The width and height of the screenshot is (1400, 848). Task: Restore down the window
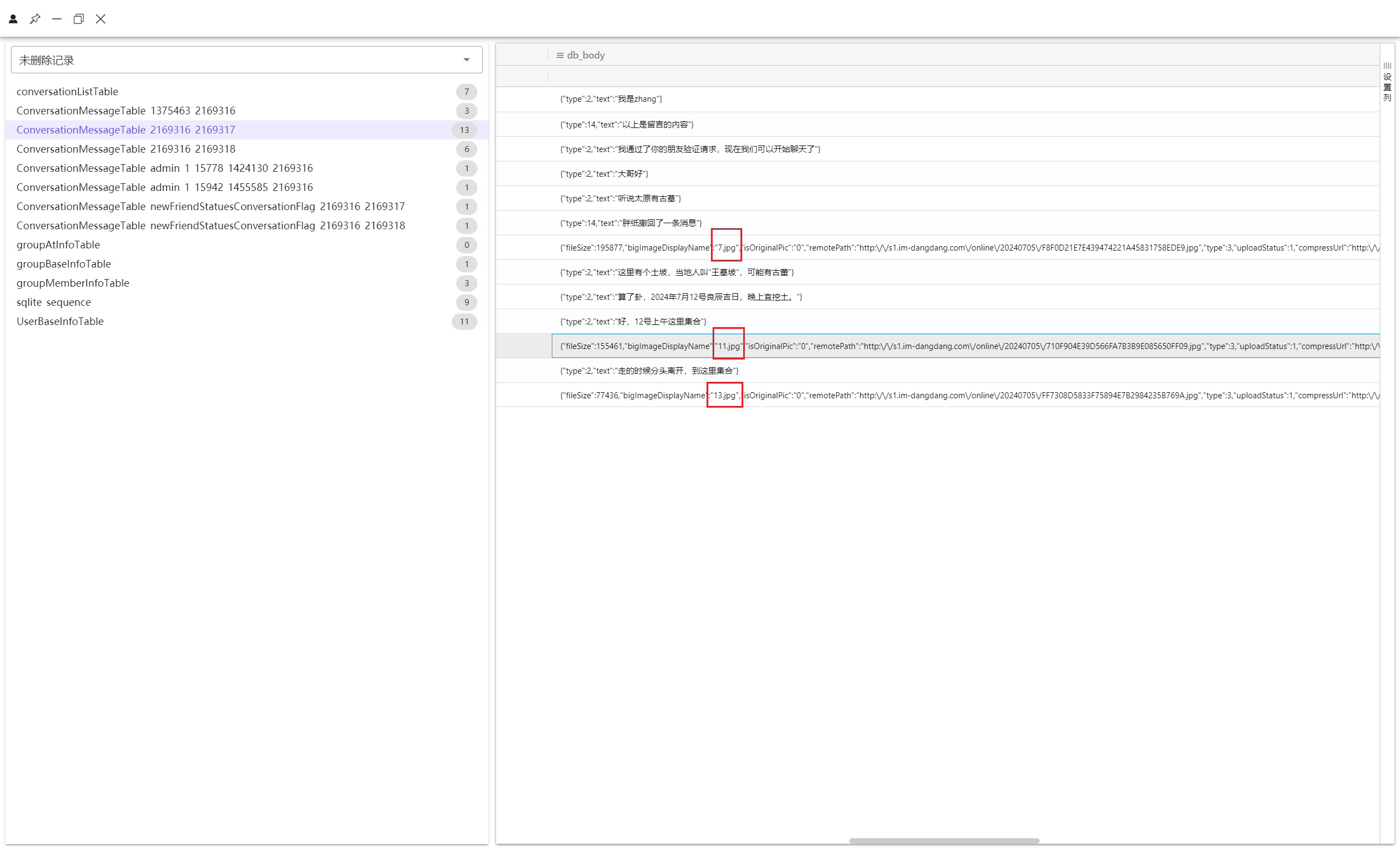click(x=78, y=19)
